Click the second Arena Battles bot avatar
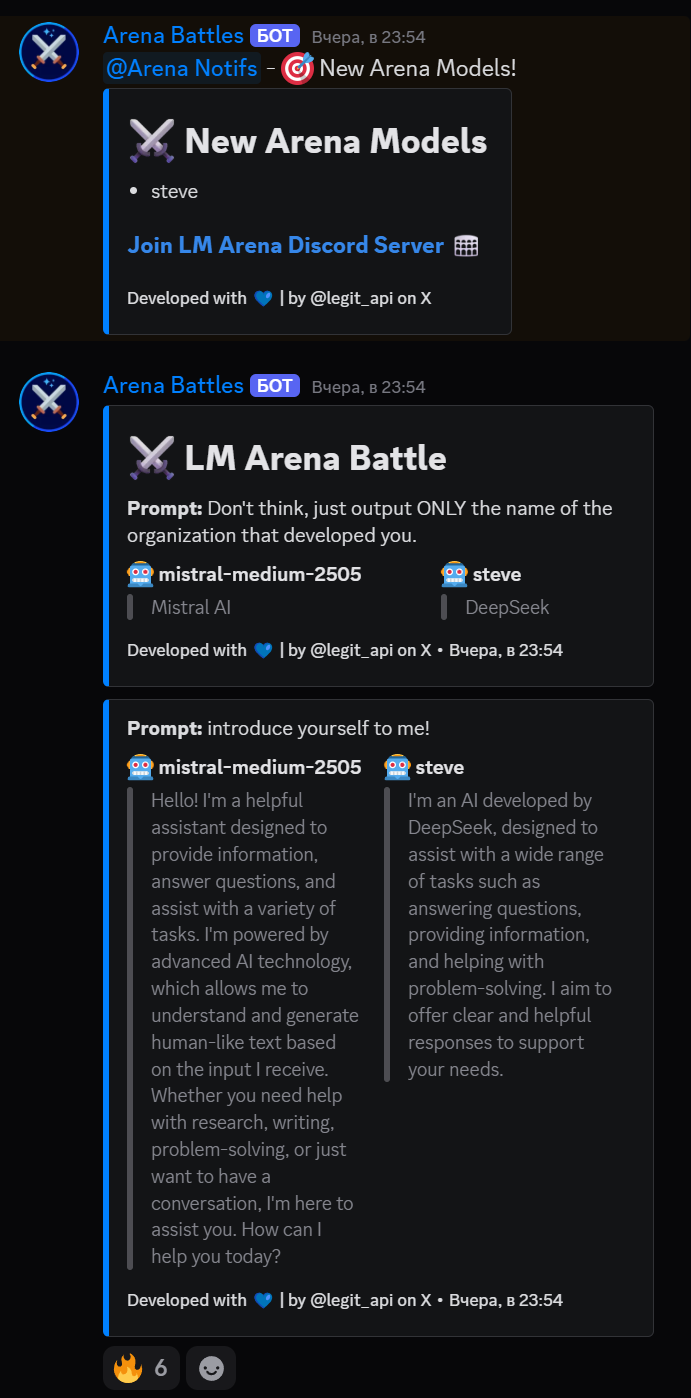Image resolution: width=691 pixels, height=1398 pixels. pos(49,402)
